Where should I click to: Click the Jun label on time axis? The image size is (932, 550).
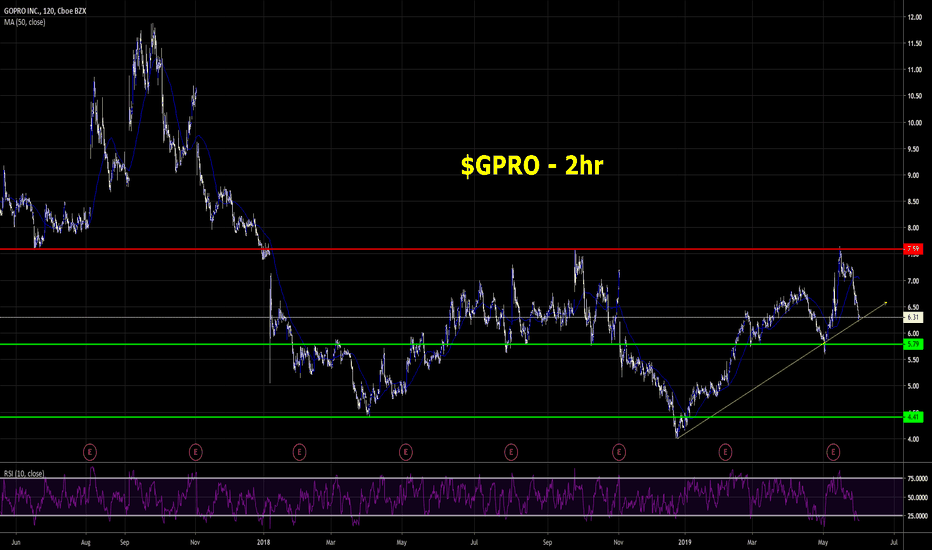16,542
